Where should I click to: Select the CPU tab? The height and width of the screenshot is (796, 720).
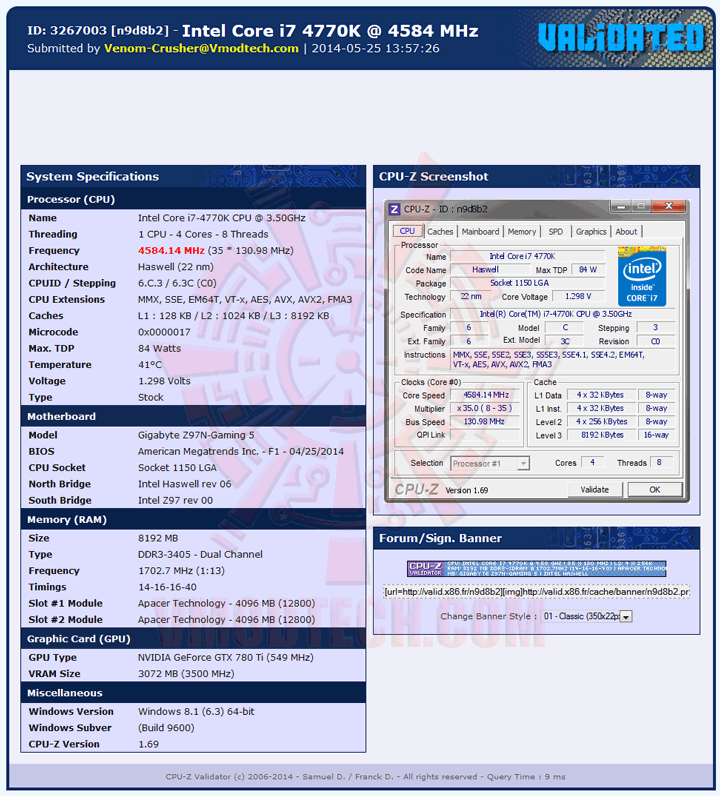coord(407,231)
